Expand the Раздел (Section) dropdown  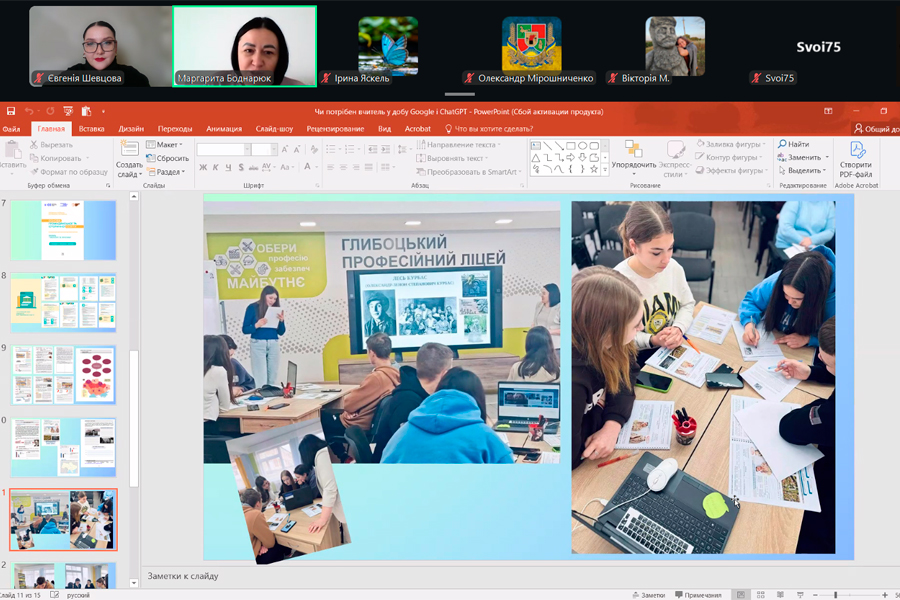(170, 172)
